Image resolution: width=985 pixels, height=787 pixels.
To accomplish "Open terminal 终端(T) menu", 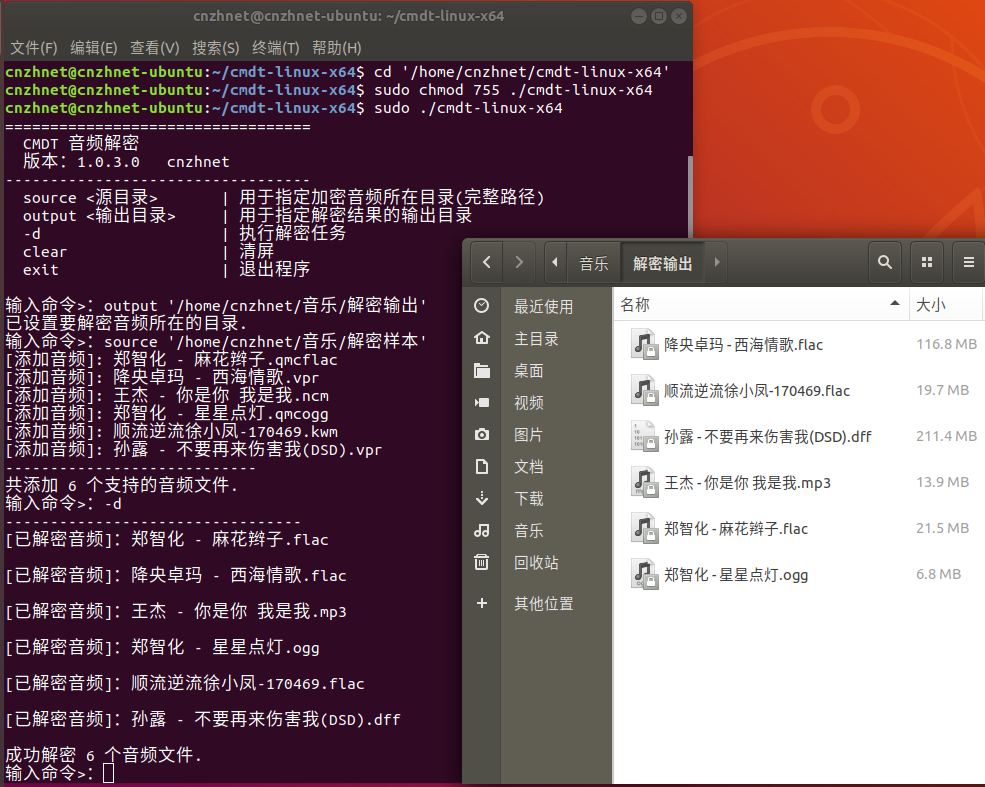I will tap(275, 48).
